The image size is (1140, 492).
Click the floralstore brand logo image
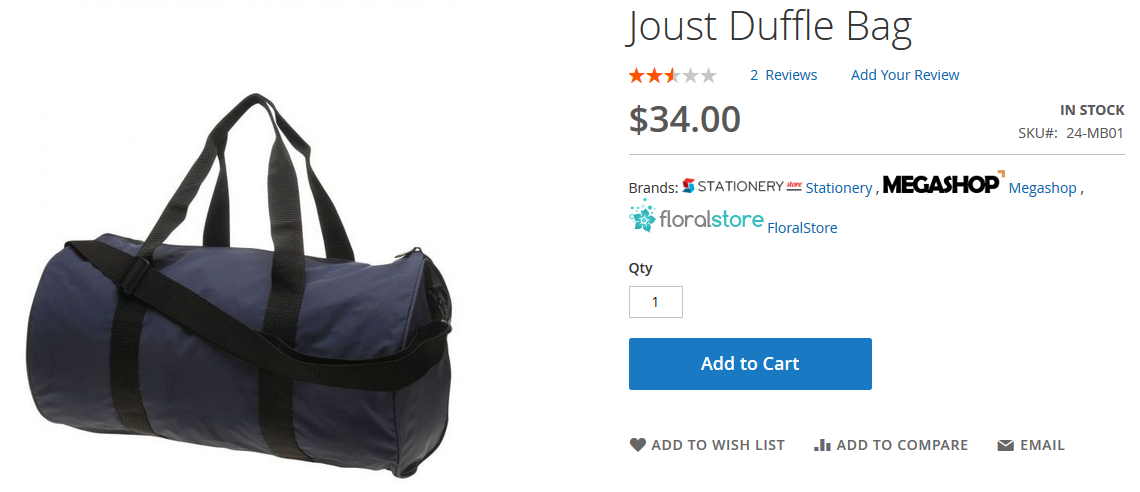[697, 217]
